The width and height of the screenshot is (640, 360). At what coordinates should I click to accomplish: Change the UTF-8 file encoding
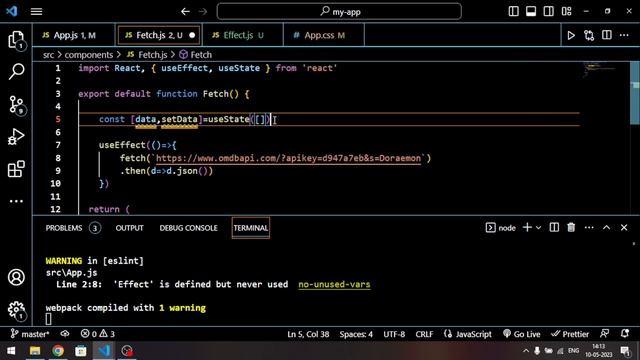[394, 334]
